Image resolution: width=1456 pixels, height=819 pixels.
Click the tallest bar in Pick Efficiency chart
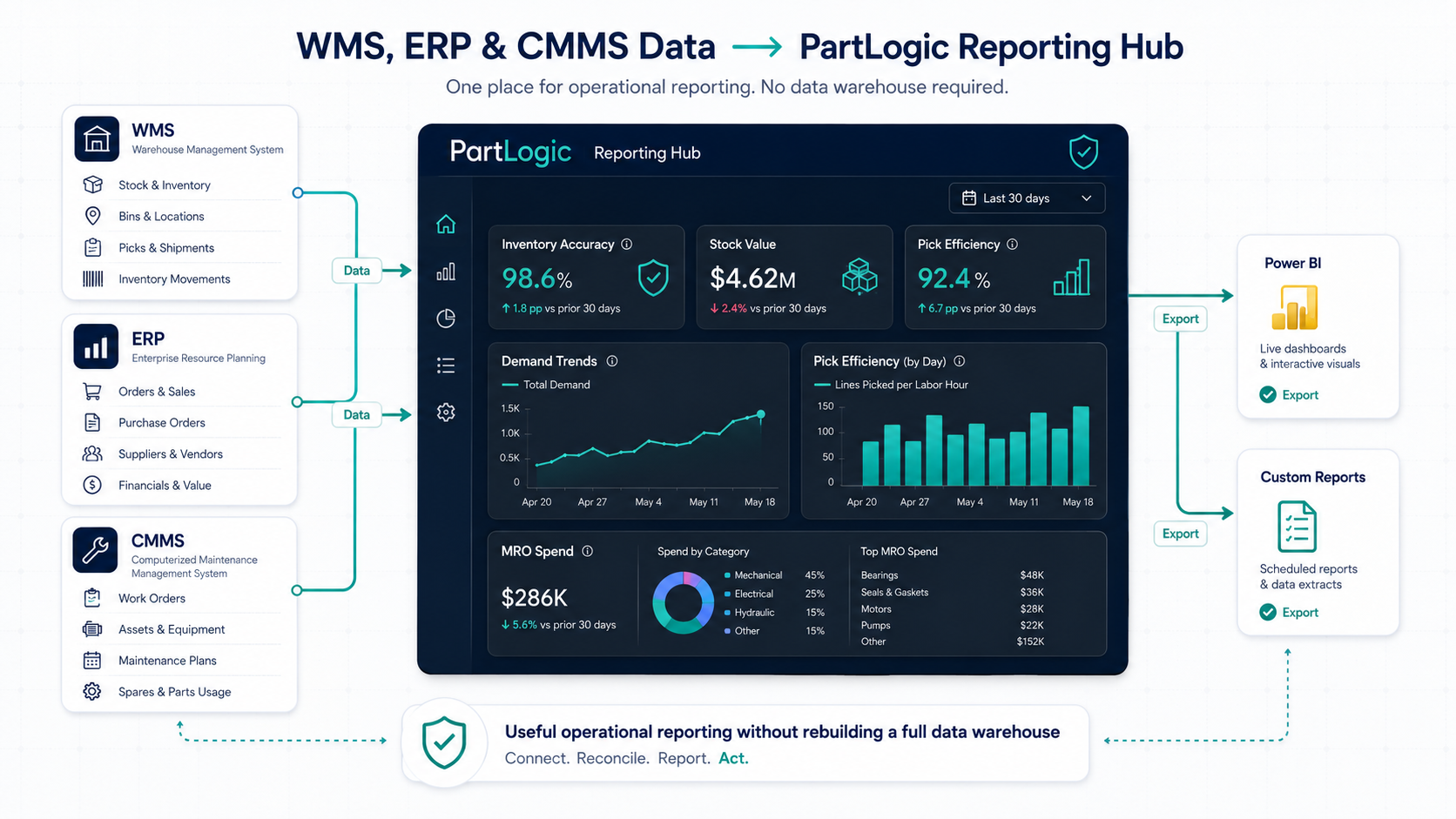point(1081,446)
